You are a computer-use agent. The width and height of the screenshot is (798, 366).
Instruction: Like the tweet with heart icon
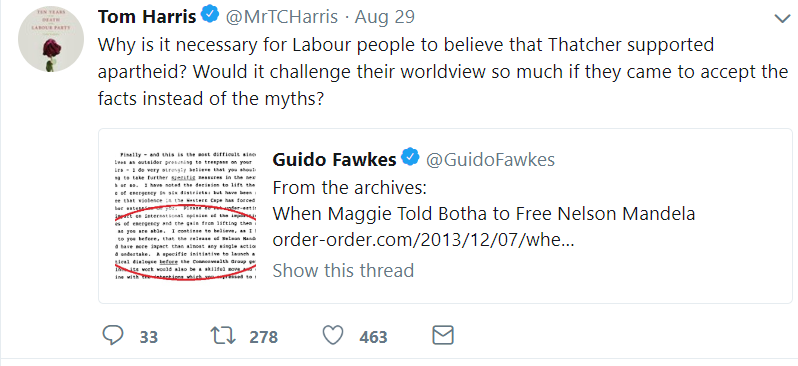(x=333, y=335)
